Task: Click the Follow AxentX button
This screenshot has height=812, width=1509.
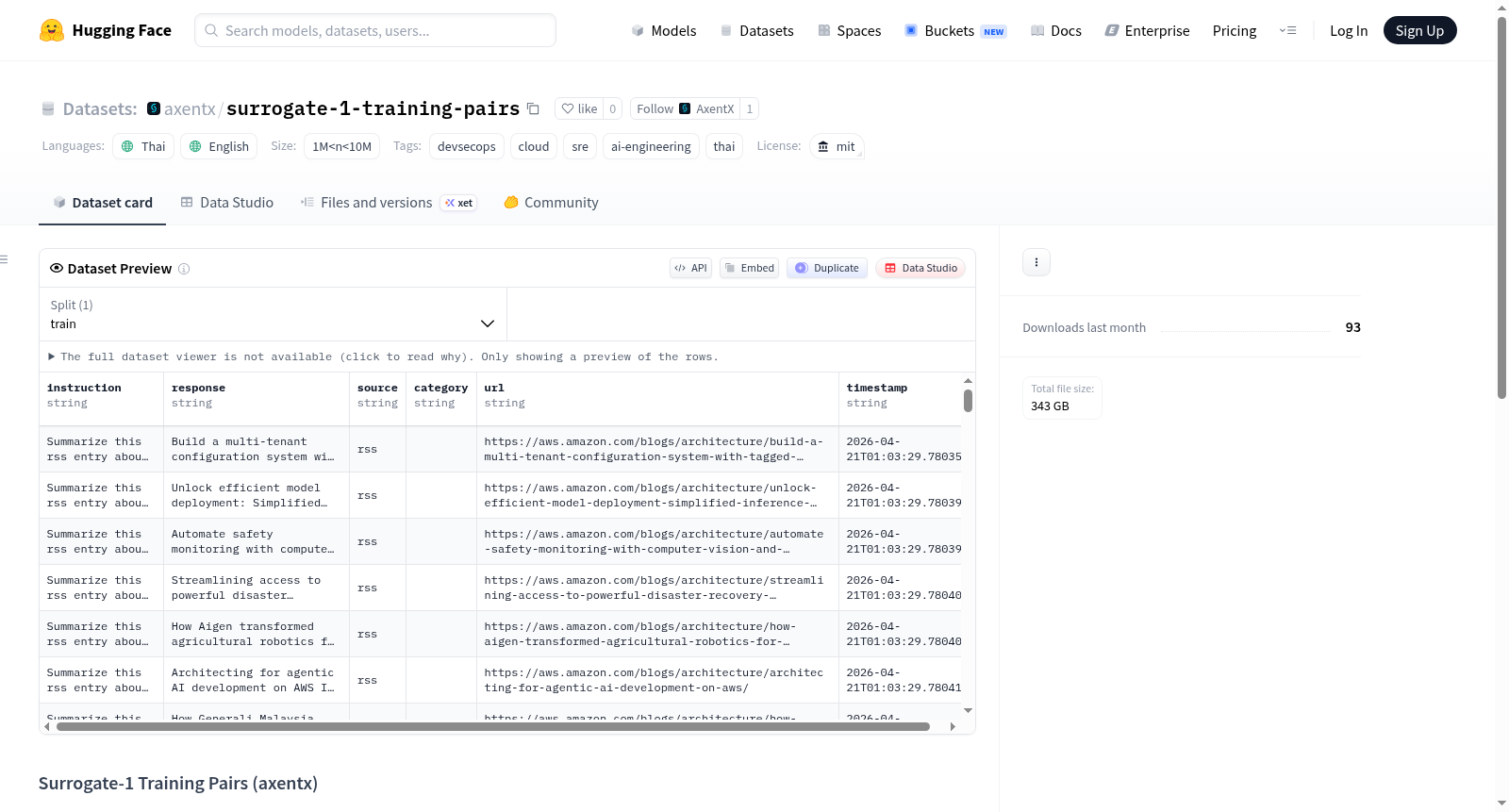Action: click(685, 108)
